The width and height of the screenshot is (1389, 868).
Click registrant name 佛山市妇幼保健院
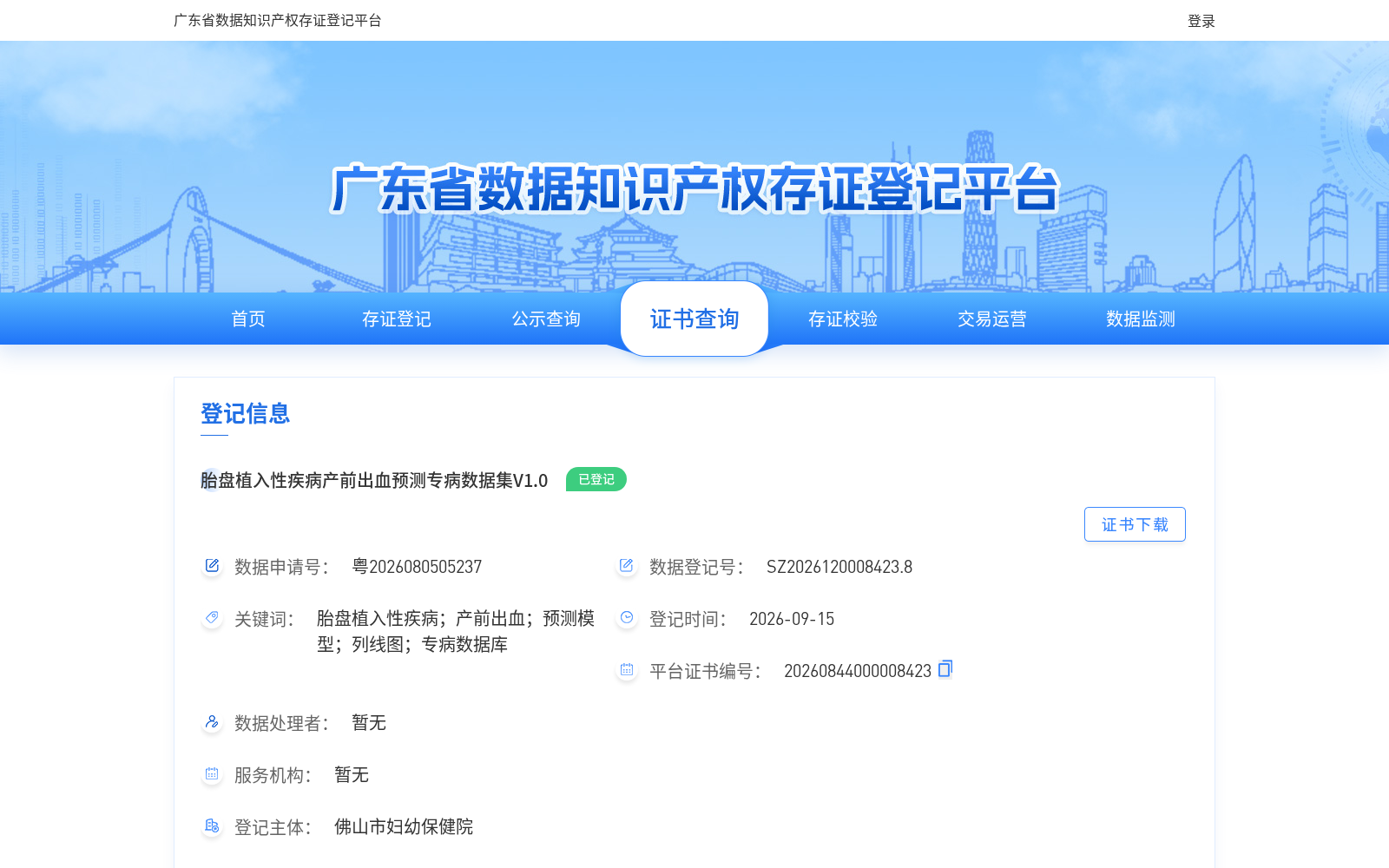click(404, 826)
